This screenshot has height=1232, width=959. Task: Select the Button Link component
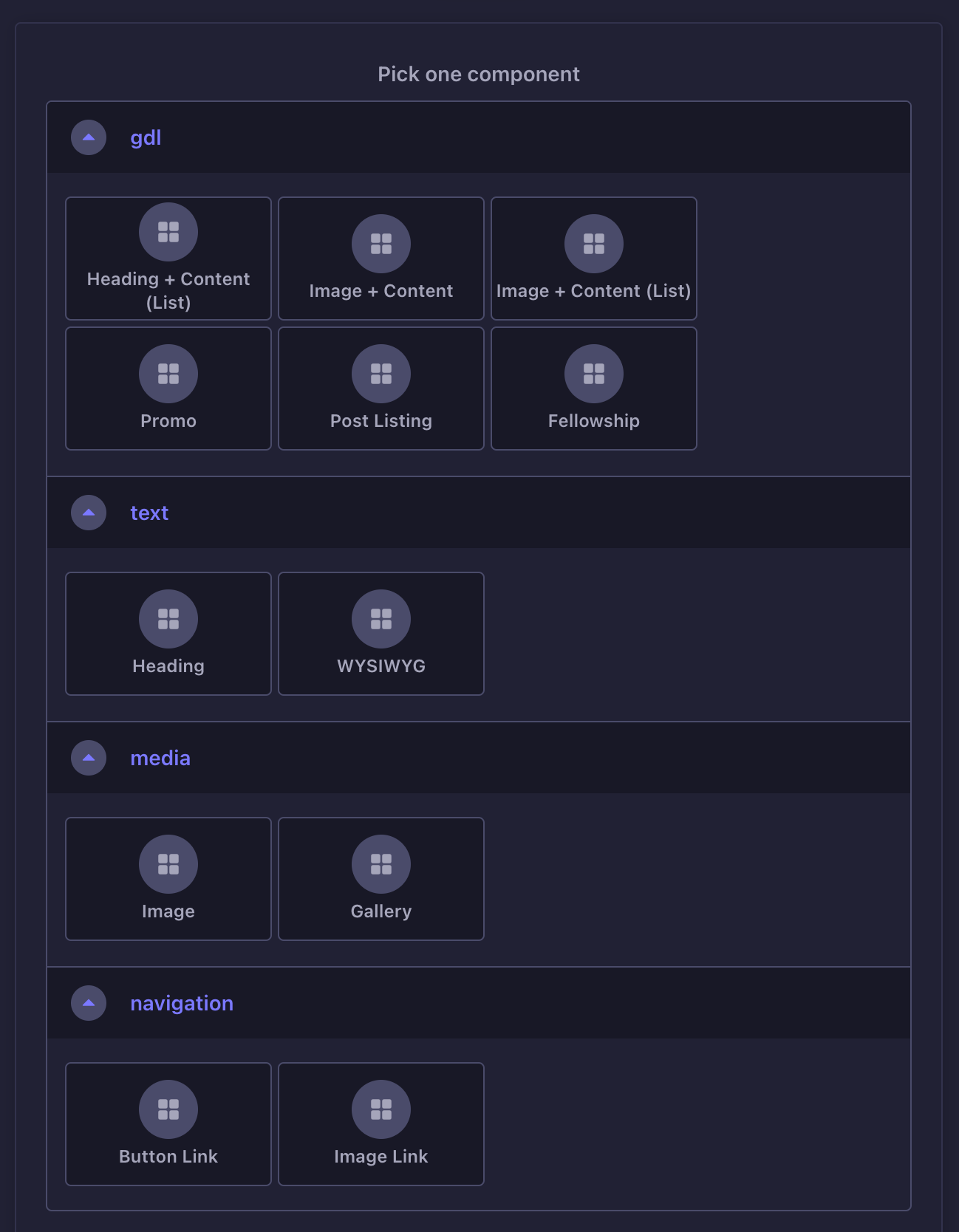(168, 1124)
